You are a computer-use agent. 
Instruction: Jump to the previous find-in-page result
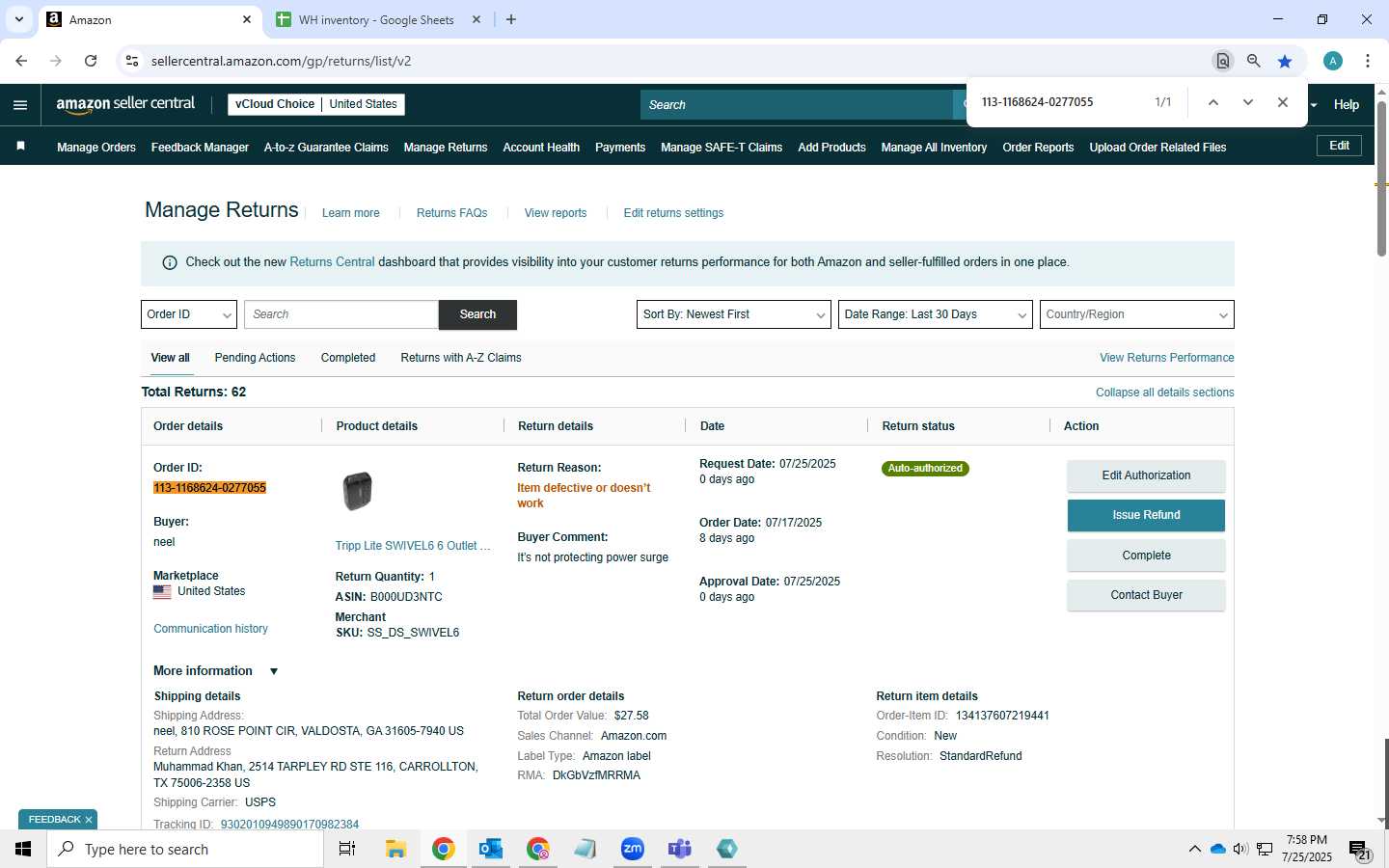point(1213,102)
